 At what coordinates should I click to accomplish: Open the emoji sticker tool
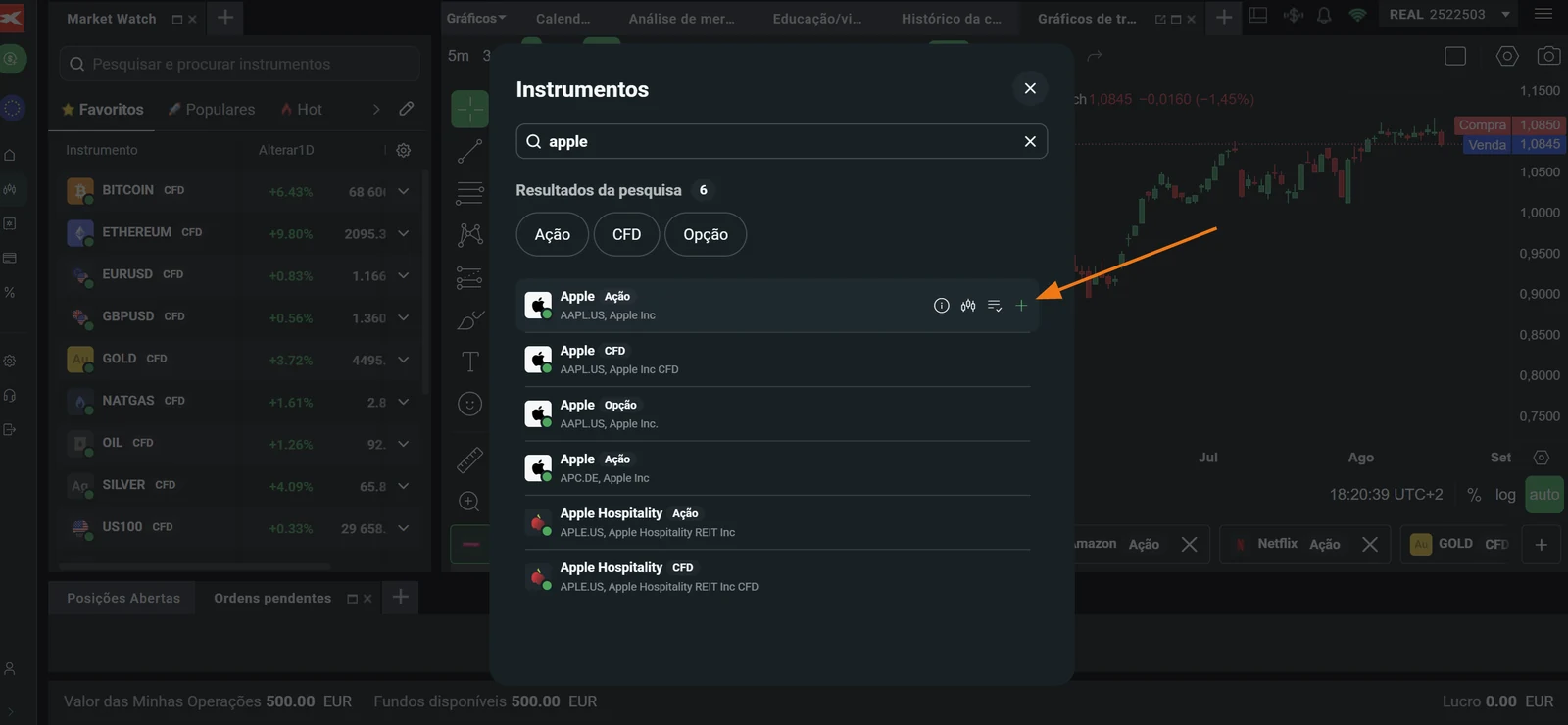coord(470,404)
